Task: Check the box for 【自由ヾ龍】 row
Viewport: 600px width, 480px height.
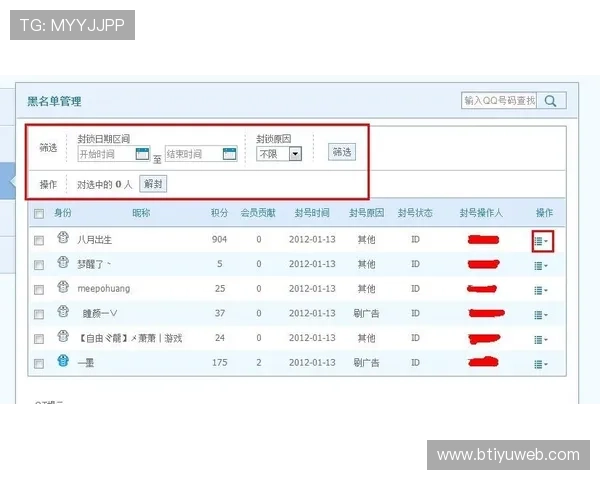Action: point(39,339)
